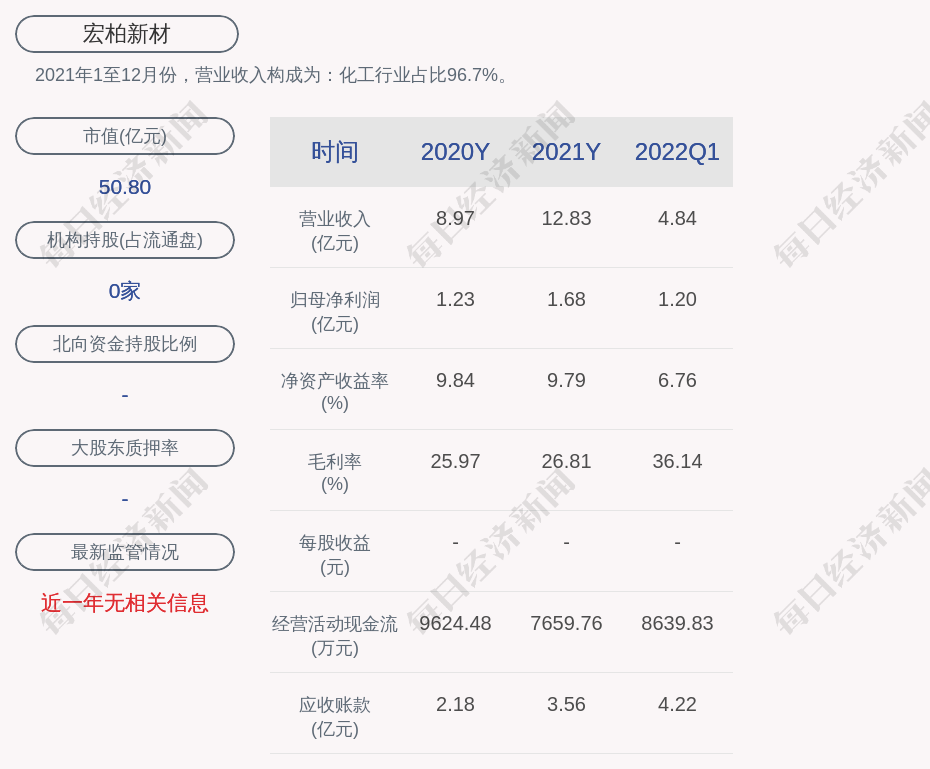Select net profit value 1.20
Screen dimensions: 930x769
pos(677,299)
